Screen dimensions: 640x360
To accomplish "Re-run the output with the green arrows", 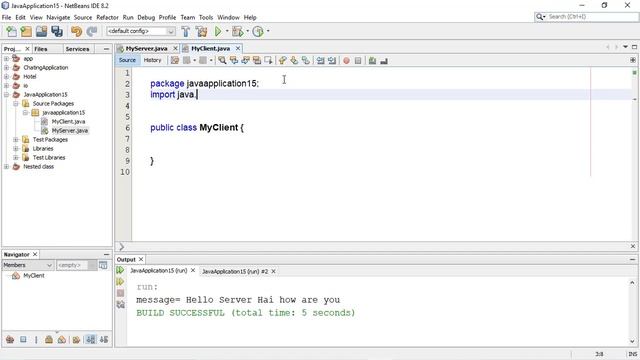I will point(120,270).
